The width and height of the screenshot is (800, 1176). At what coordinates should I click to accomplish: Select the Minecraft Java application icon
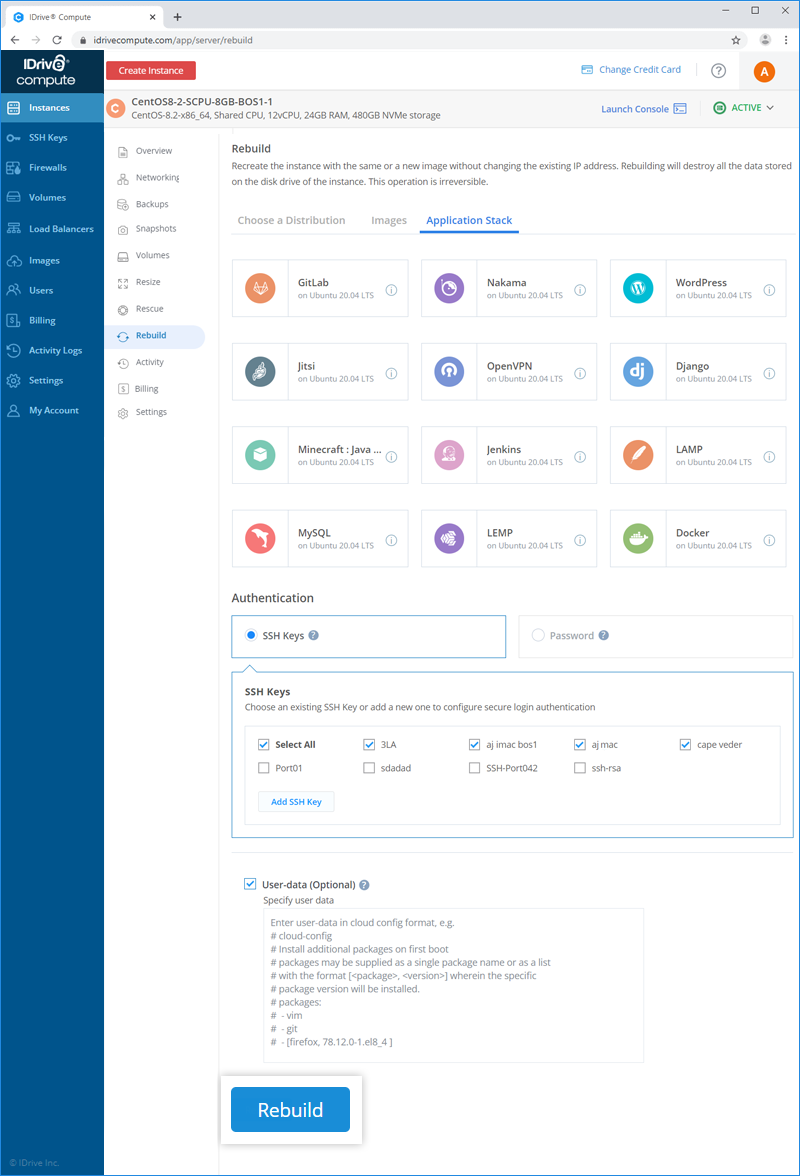click(260, 454)
